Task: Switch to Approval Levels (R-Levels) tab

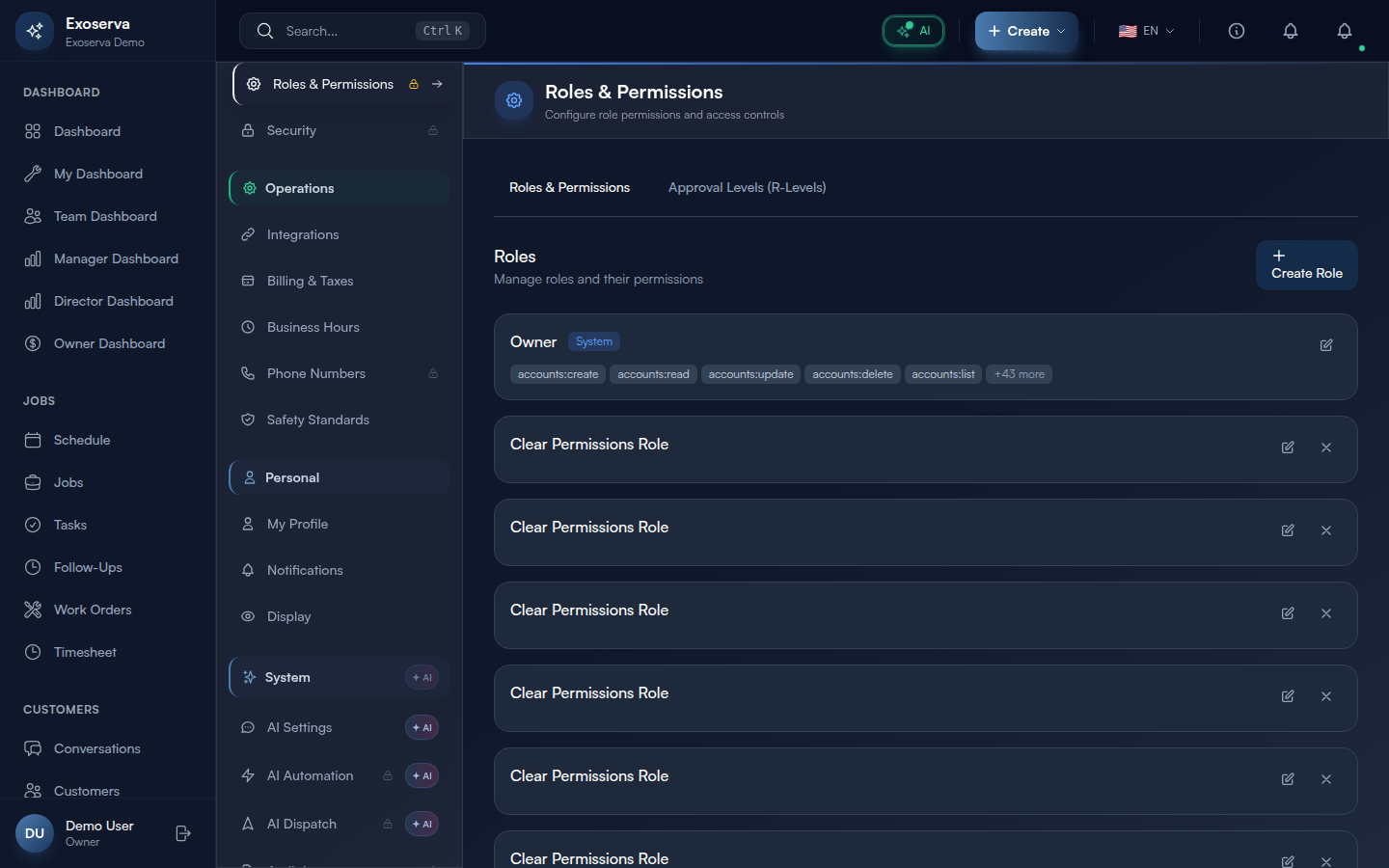Action: 747,187
